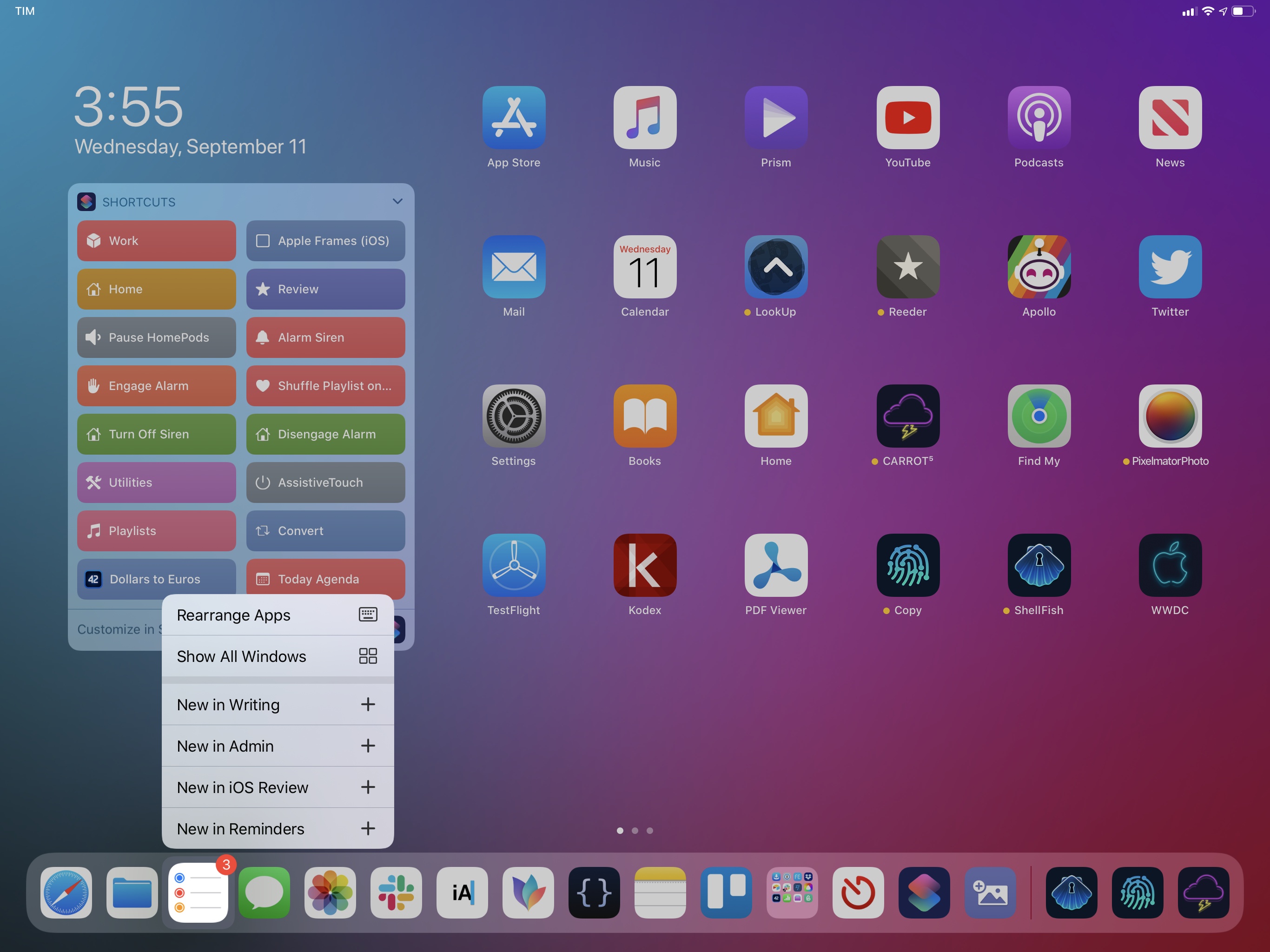Open the Prism app
The height and width of the screenshot is (952, 1270).
776,118
